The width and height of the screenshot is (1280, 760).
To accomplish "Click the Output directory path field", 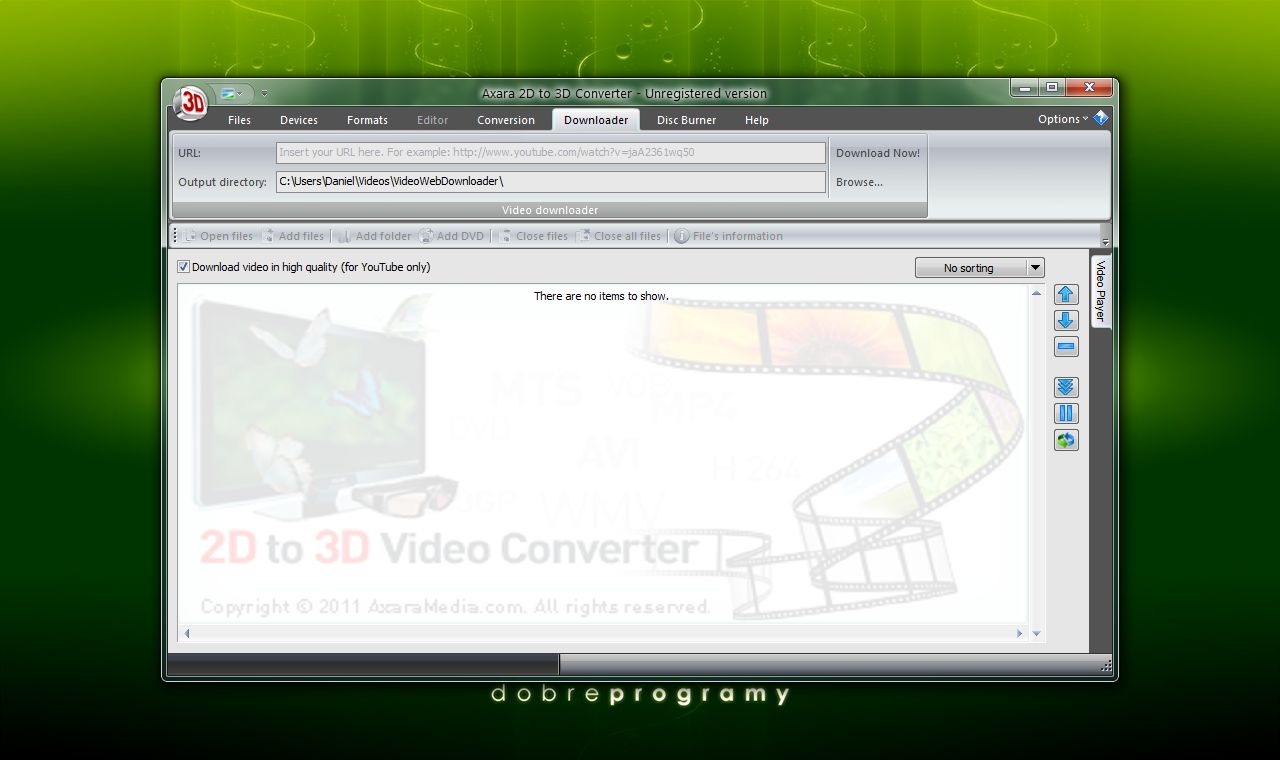I will tap(551, 182).
